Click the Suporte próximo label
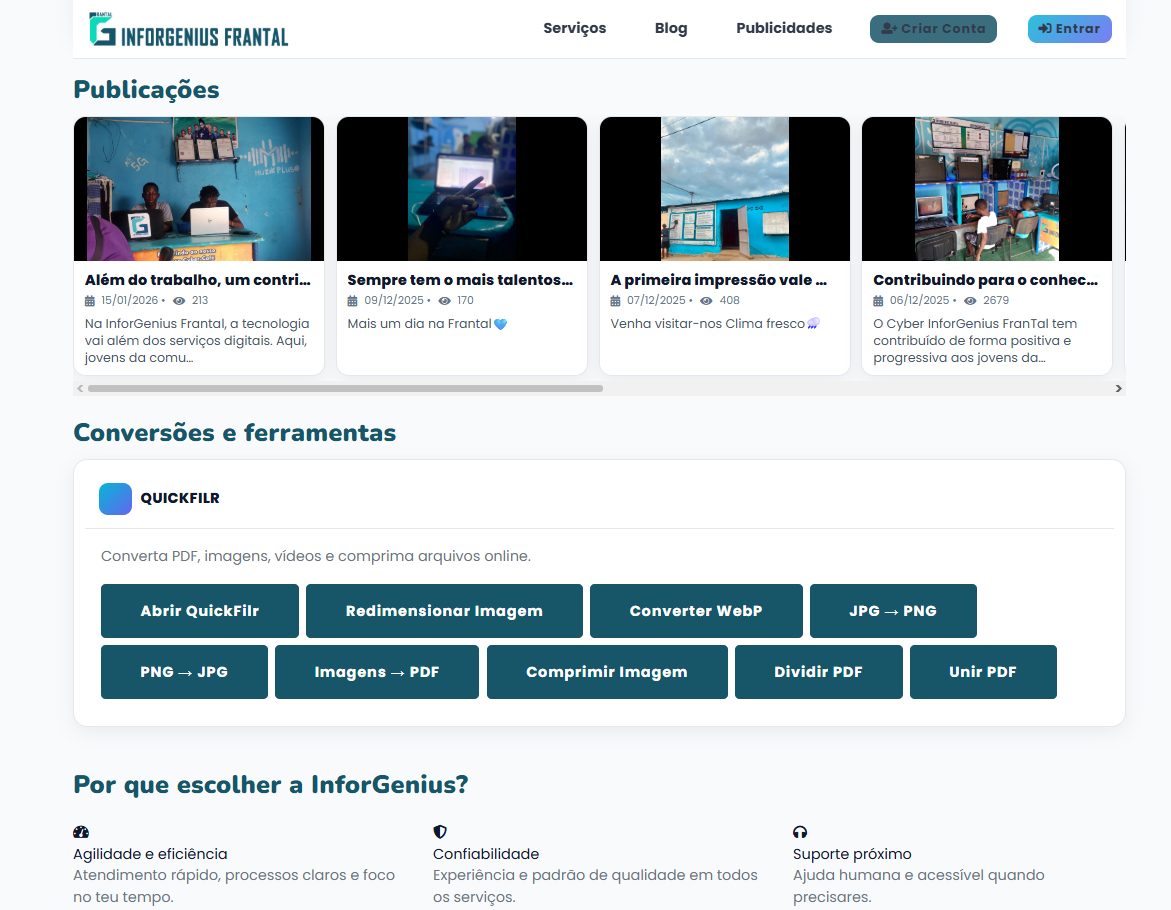Image resolution: width=1171 pixels, height=910 pixels. pyautogui.click(x=852, y=854)
